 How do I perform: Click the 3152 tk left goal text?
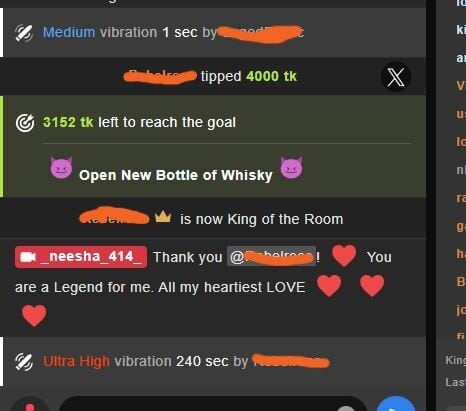tap(139, 122)
